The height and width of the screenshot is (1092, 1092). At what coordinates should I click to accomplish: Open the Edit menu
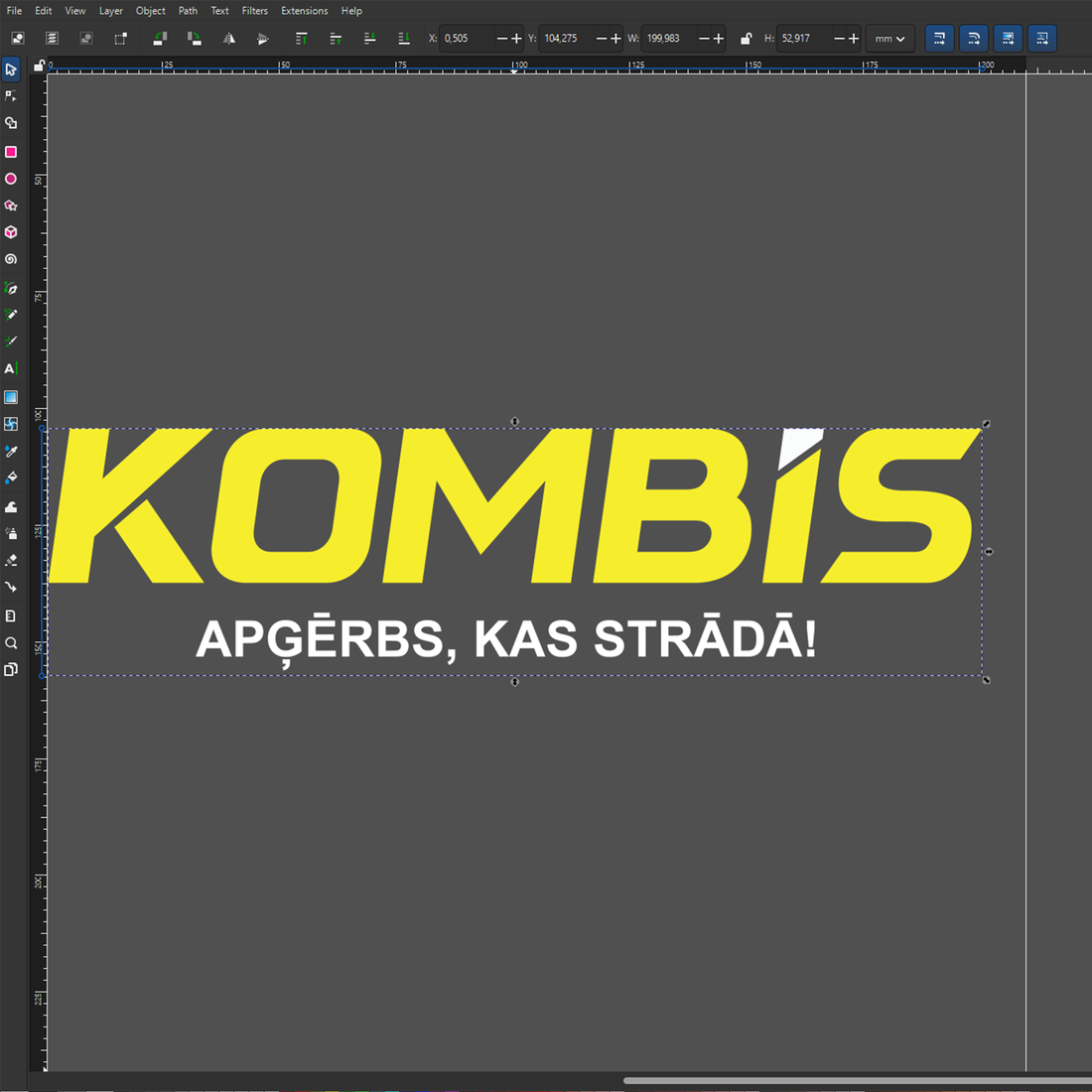pos(43,11)
